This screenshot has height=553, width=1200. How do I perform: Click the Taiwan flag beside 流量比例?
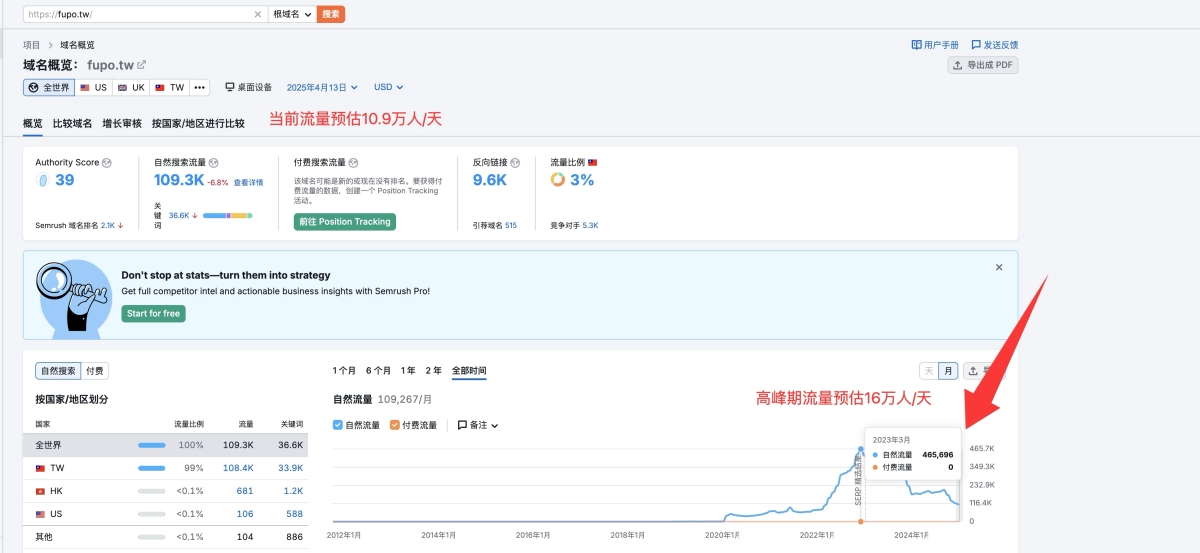point(592,162)
